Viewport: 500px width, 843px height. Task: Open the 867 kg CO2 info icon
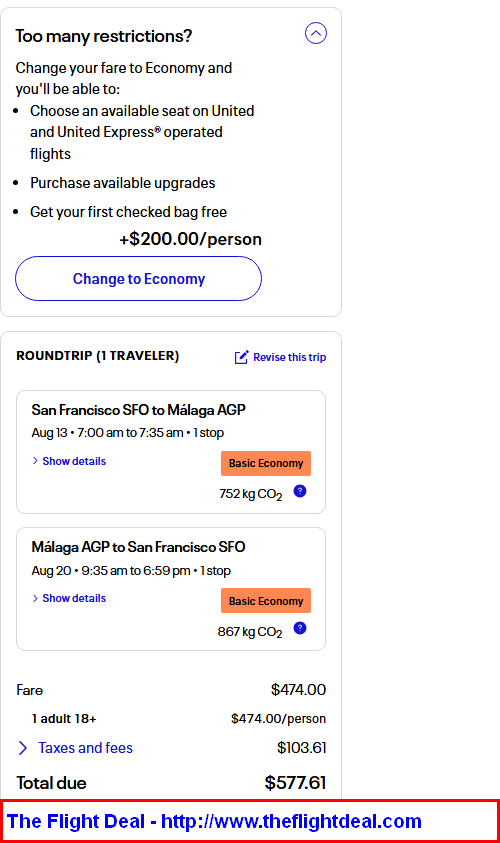(300, 628)
